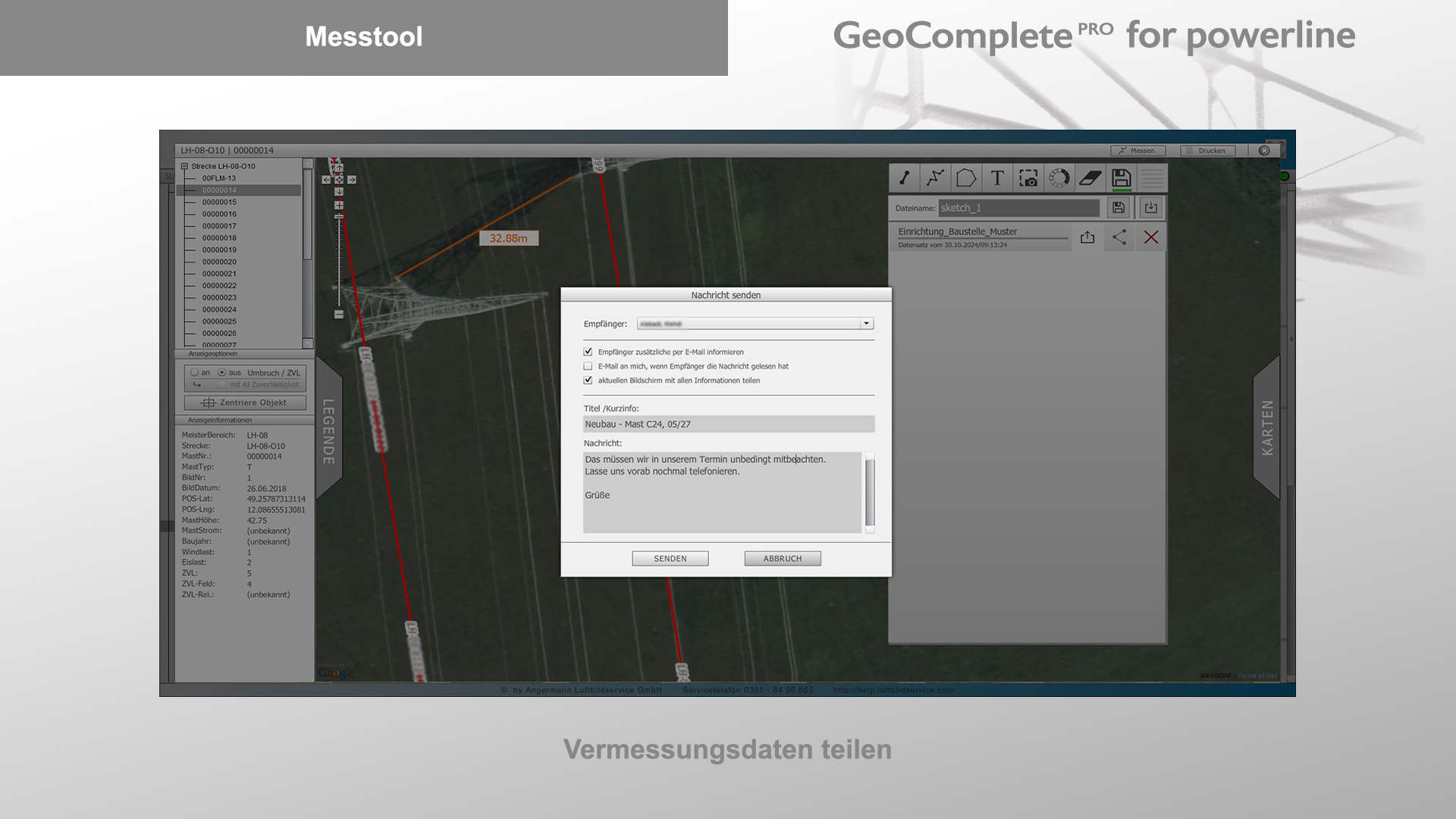
Task: Toggle 'aktuellen Bildschirm teilen' checkbox
Action: (x=588, y=381)
